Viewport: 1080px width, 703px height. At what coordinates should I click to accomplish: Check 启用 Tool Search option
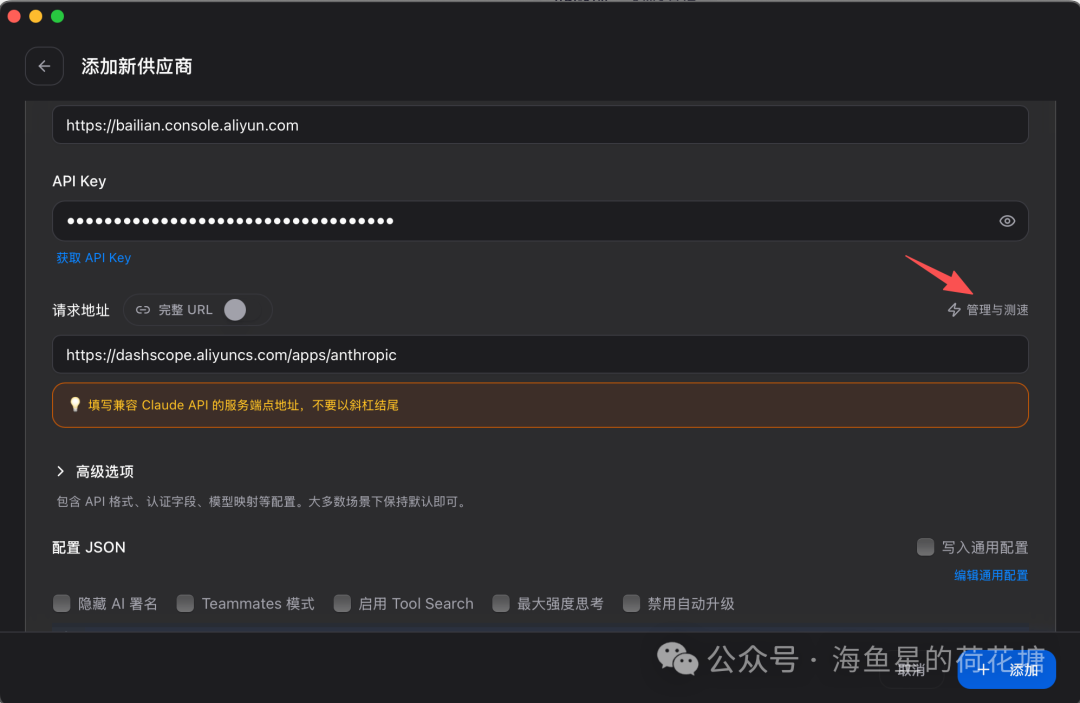coord(342,603)
